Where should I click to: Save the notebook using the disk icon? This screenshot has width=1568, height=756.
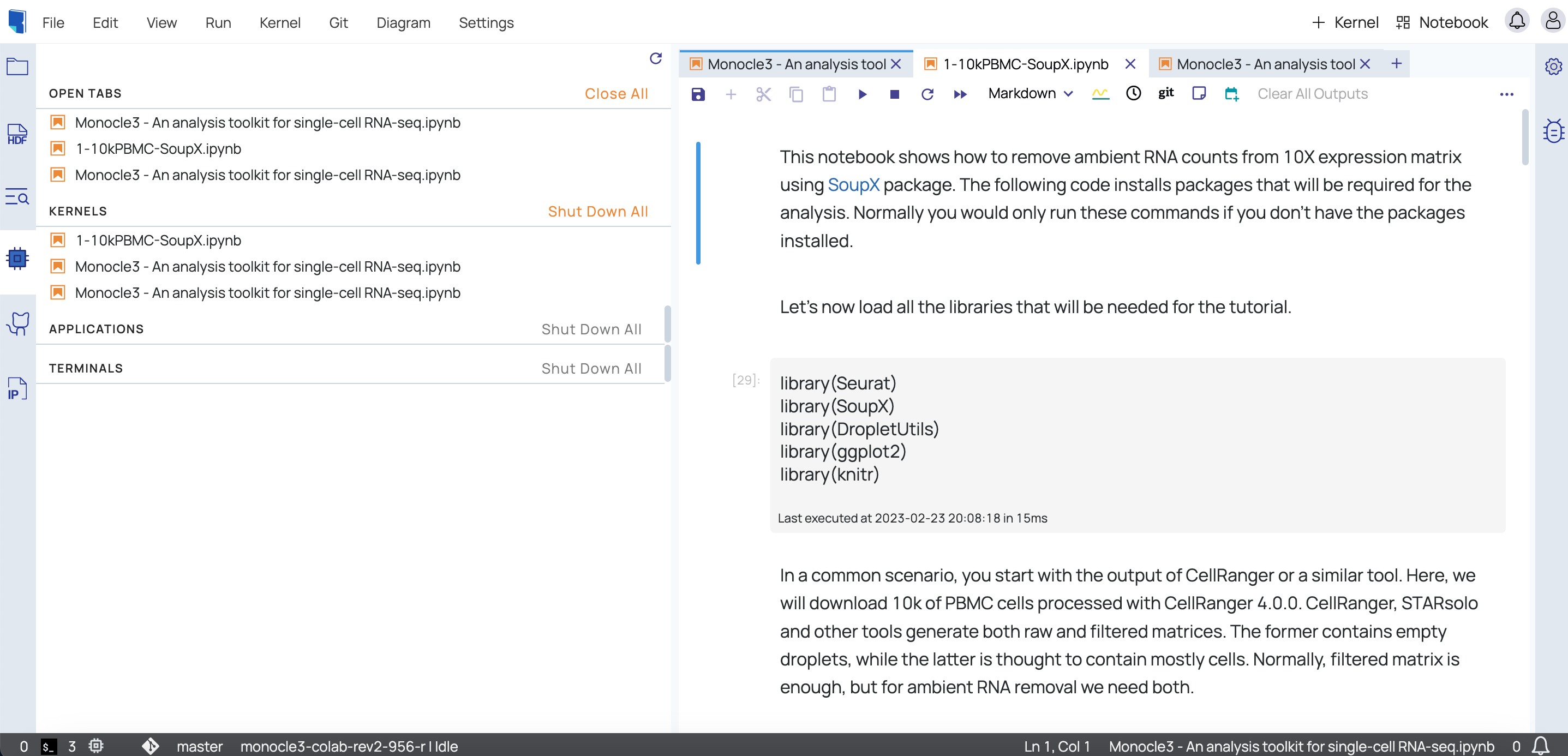point(698,94)
